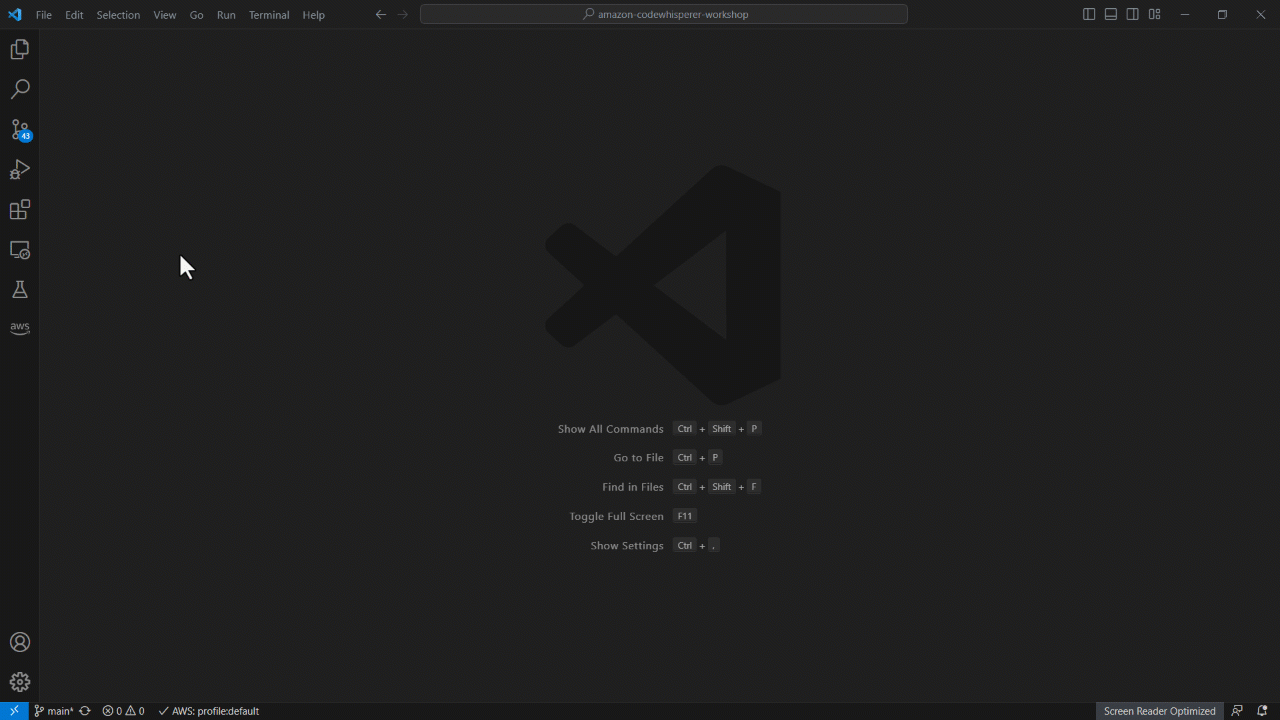
Task: Toggle the Secondary Side Bar
Action: pyautogui.click(x=1132, y=14)
